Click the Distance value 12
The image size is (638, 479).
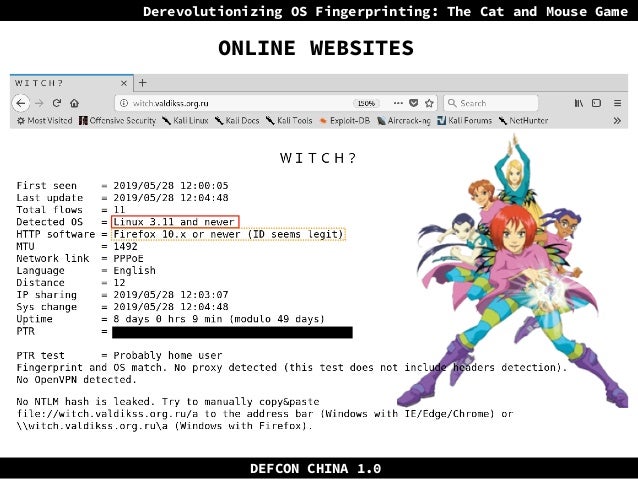(119, 282)
